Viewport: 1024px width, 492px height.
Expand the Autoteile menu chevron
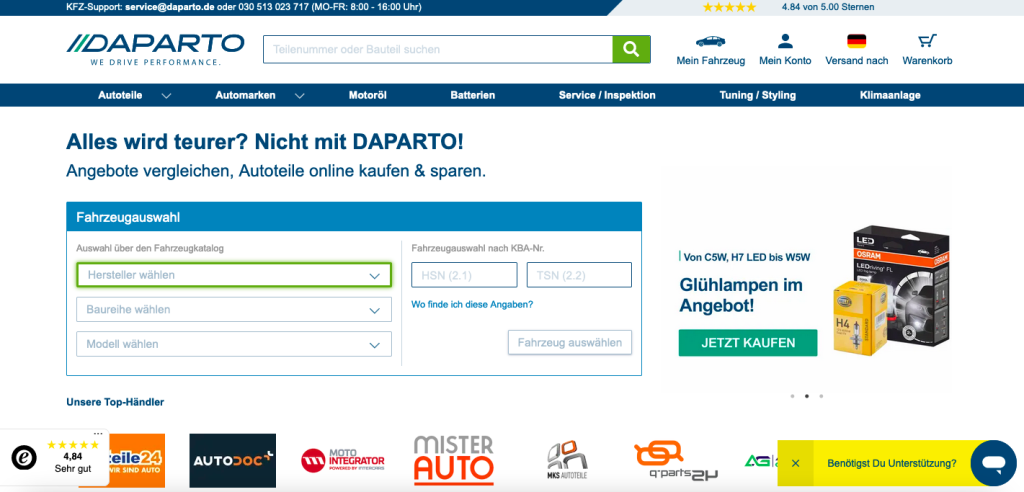(167, 95)
